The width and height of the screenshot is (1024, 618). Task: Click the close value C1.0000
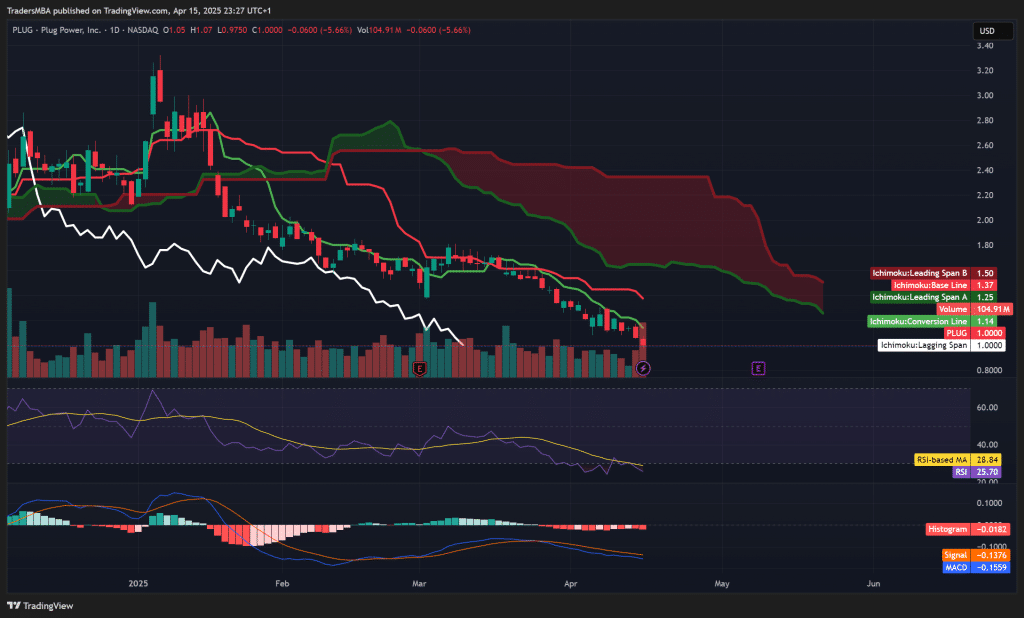[267, 30]
